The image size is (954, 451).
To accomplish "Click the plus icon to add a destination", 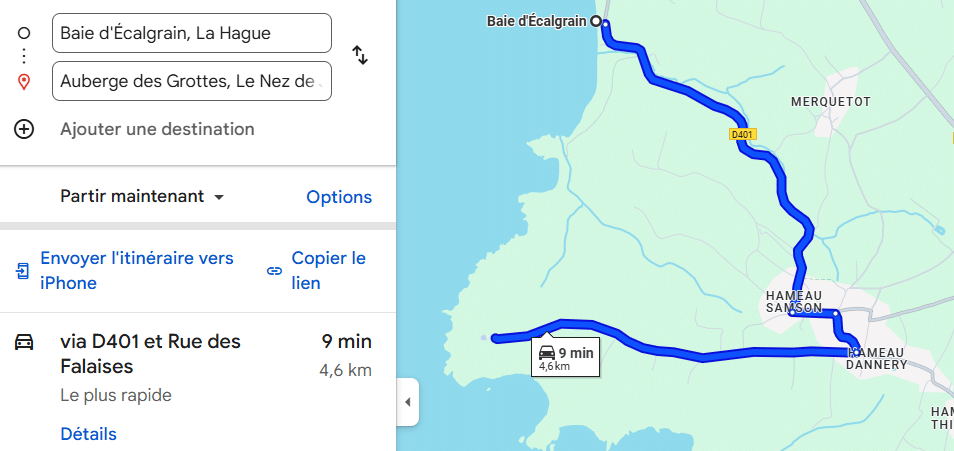I will [24, 129].
